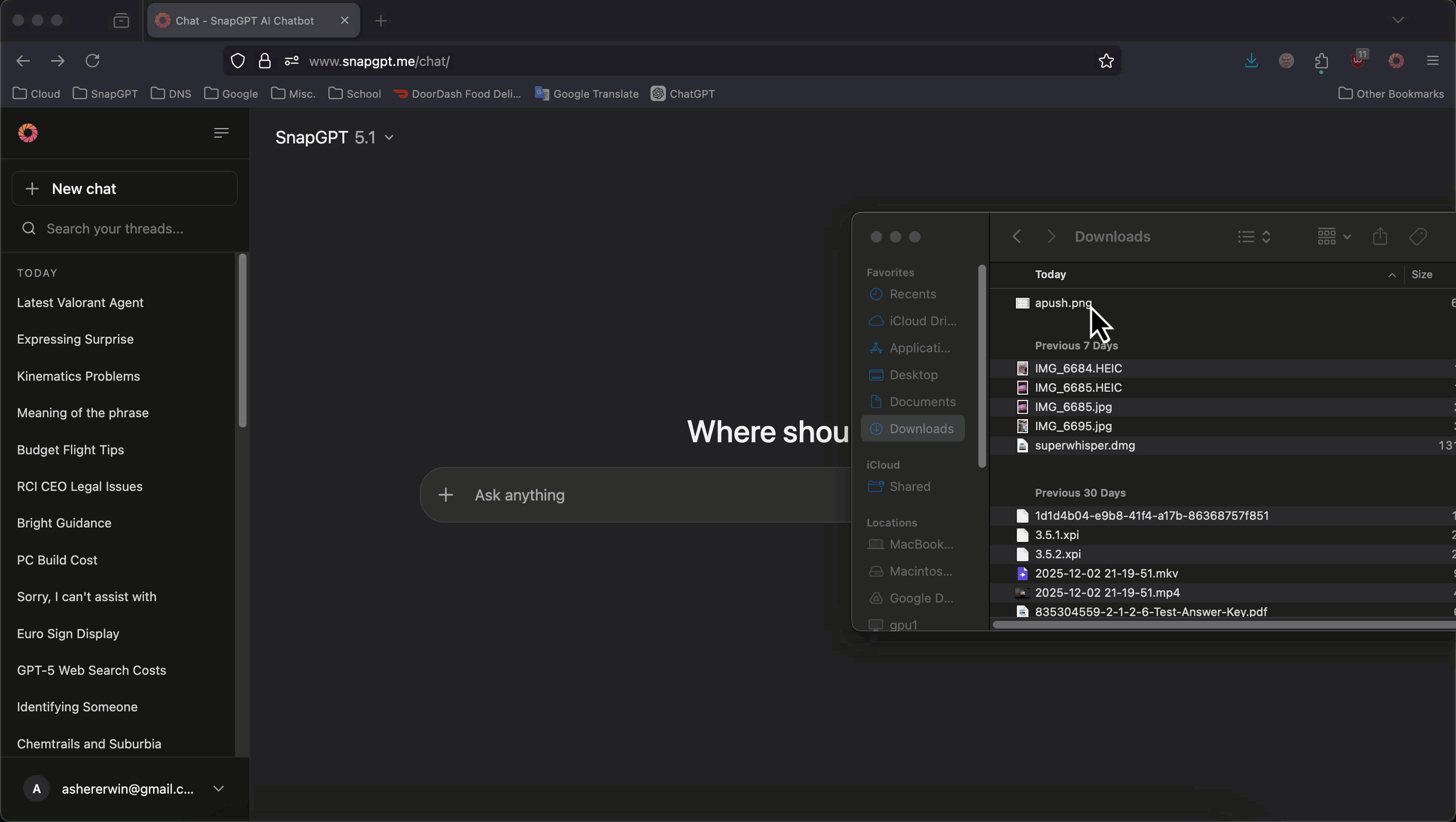The height and width of the screenshot is (822, 1456).
Task: Click the chat sidebar scrollbar
Action: click(x=243, y=341)
